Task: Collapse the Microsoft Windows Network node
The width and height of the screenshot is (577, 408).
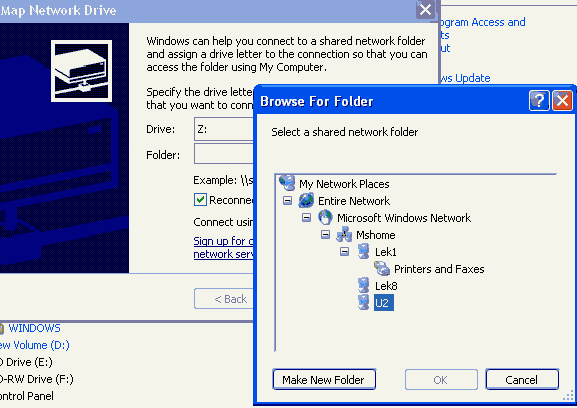Action: tap(306, 217)
